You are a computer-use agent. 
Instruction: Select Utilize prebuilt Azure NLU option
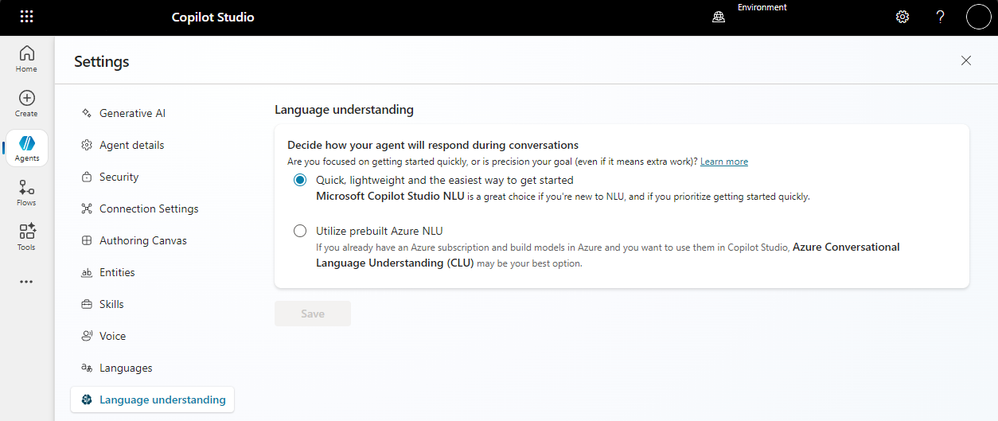coord(300,231)
